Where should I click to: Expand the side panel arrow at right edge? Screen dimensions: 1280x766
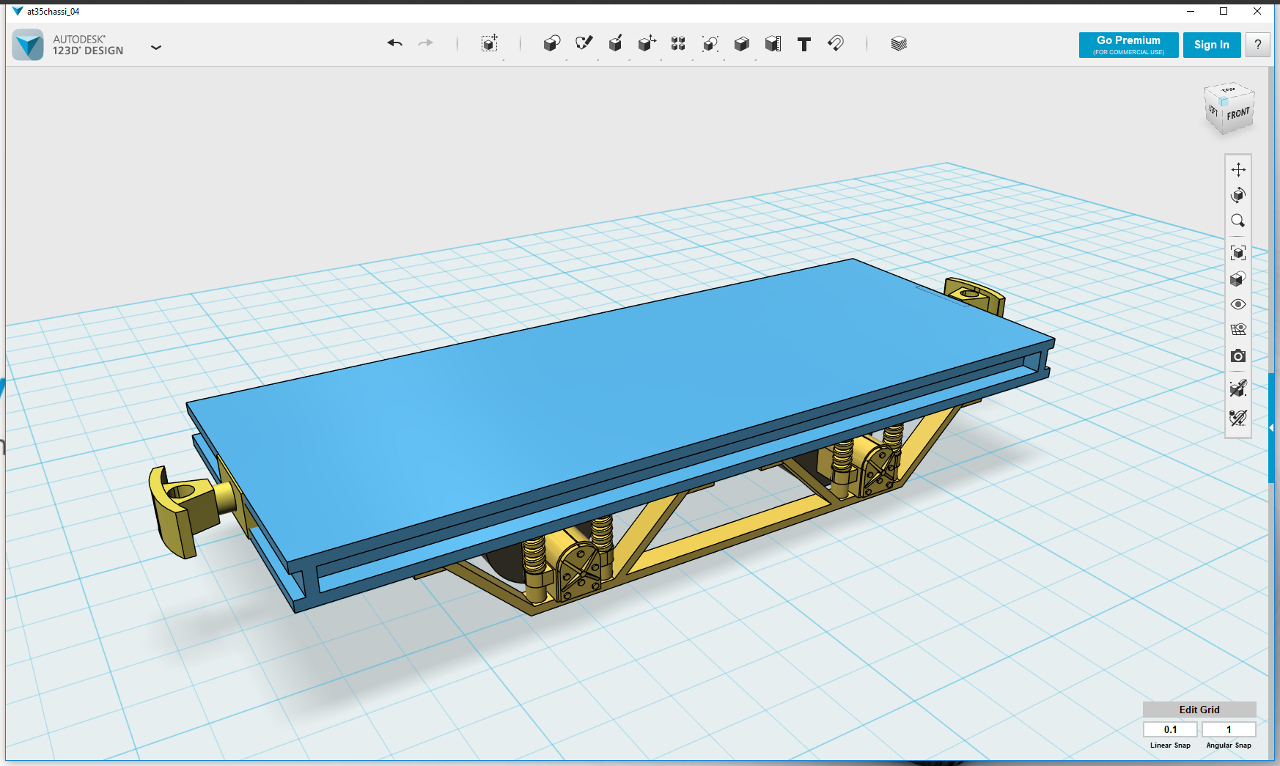1272,428
